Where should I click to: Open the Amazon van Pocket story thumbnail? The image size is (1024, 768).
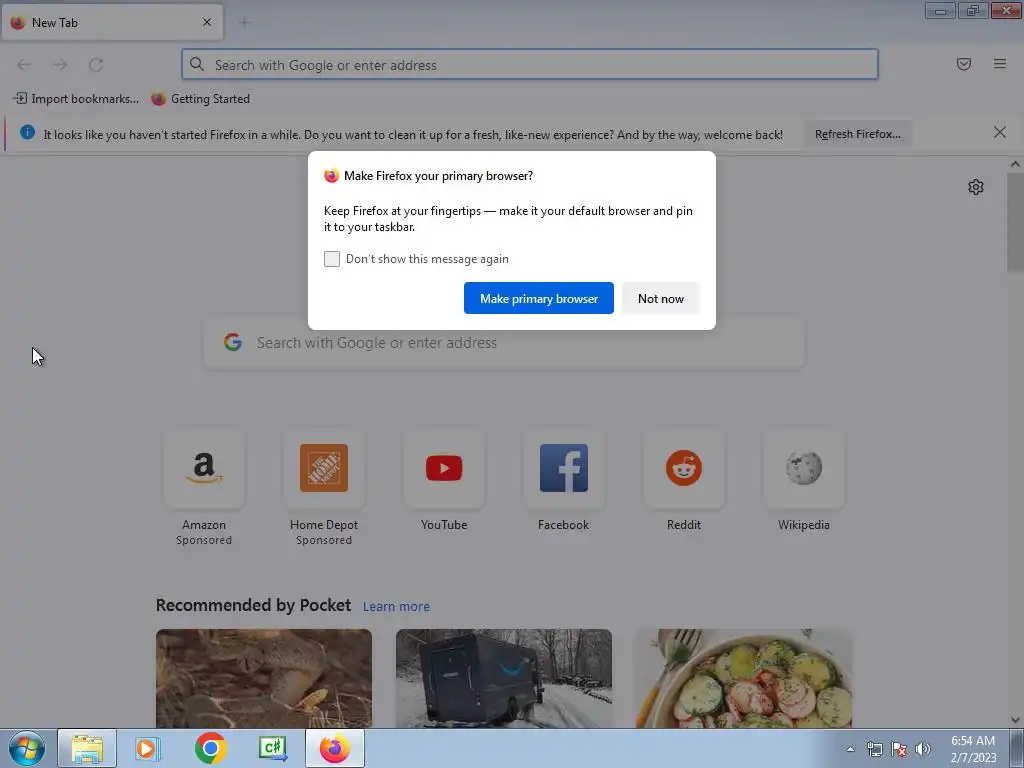point(504,679)
